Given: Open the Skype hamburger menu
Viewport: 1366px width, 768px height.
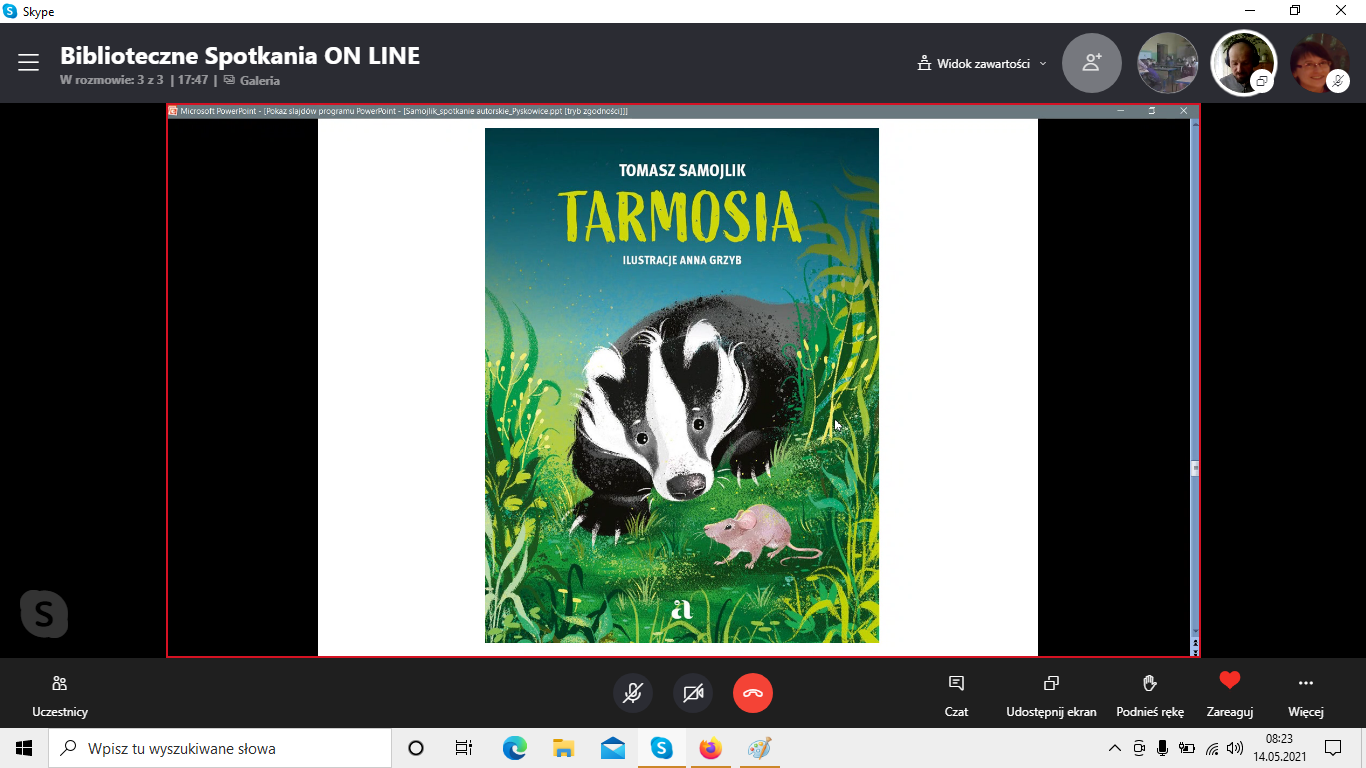Looking at the screenshot, I should (28, 63).
